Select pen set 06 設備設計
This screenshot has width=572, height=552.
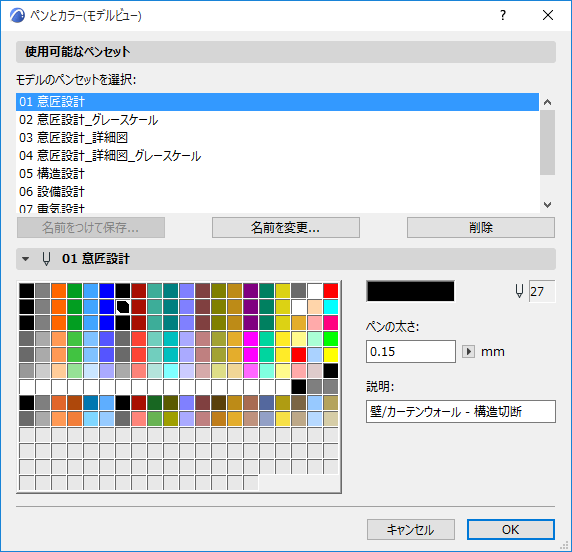click(277, 192)
